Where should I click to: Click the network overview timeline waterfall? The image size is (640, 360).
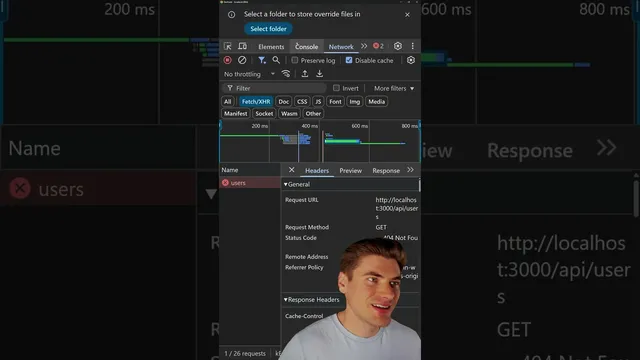point(320,142)
